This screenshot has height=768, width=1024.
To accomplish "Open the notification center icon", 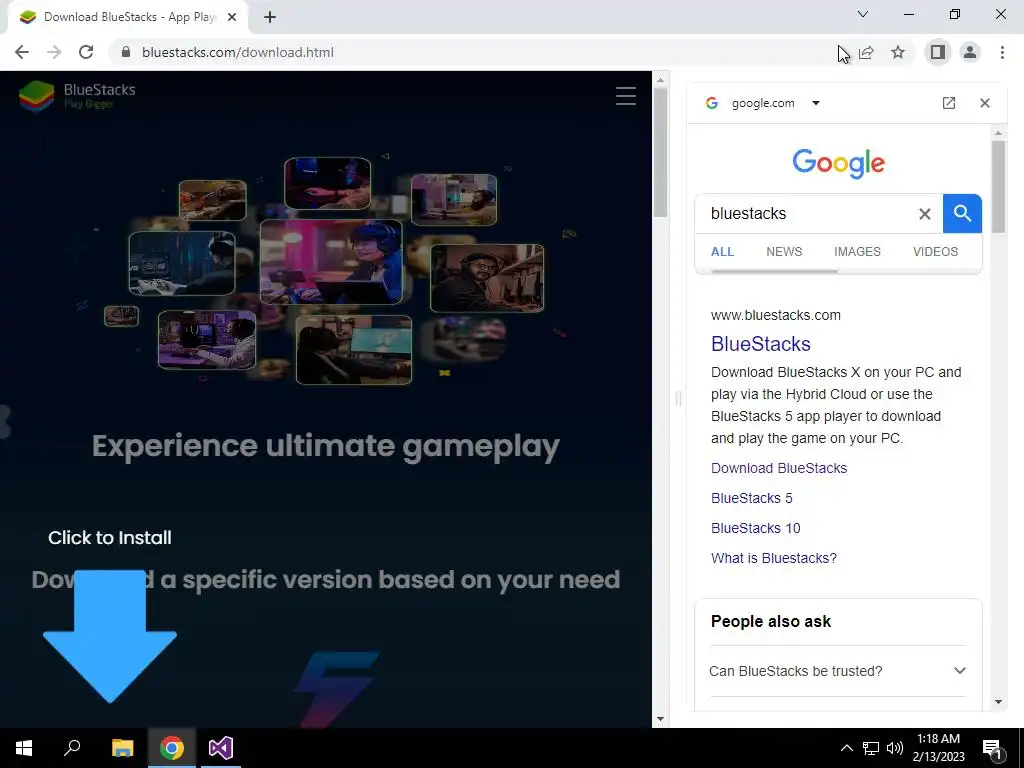I will (x=992, y=748).
